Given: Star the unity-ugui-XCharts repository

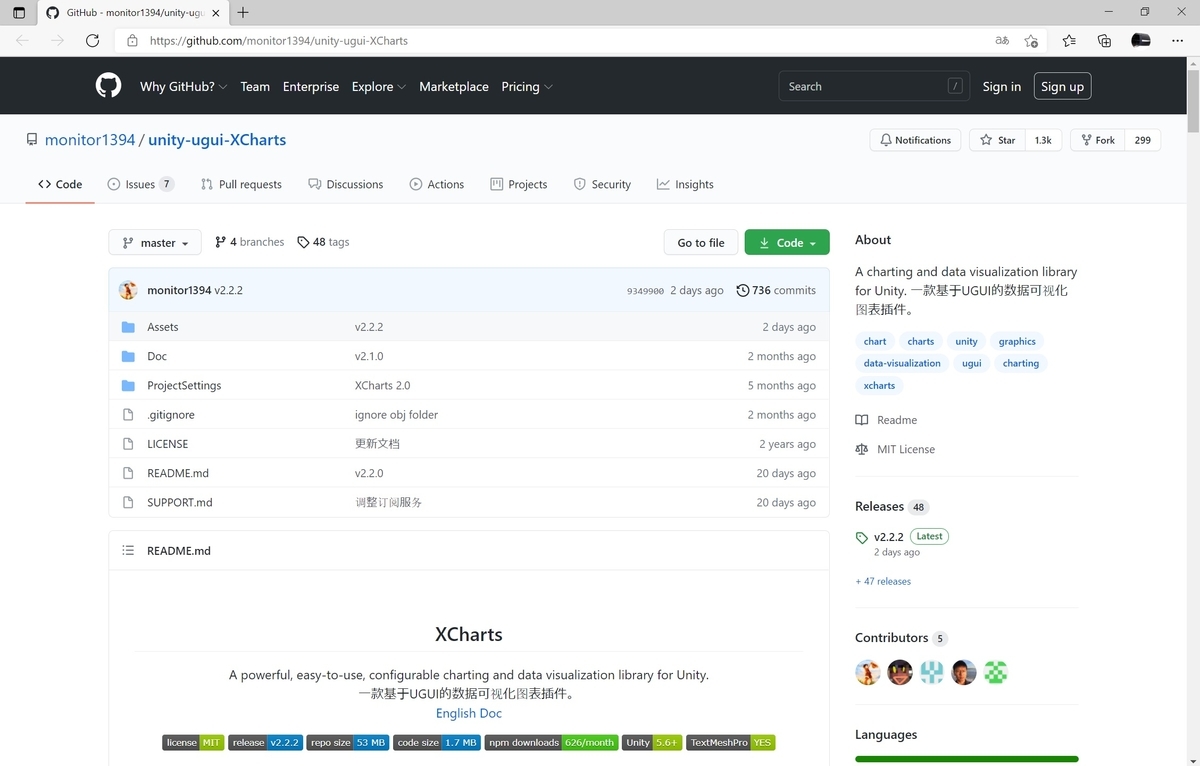Looking at the screenshot, I should click(997, 140).
